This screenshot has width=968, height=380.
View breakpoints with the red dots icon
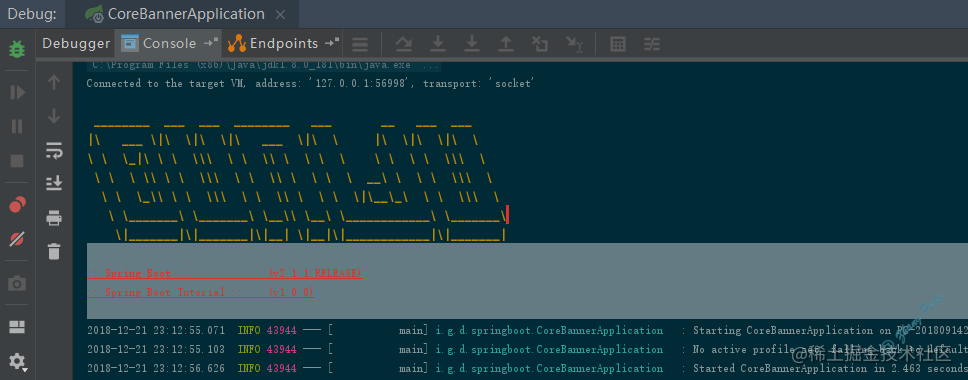click(x=17, y=204)
